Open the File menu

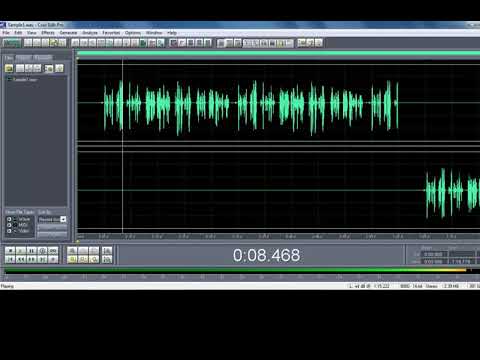click(6, 33)
